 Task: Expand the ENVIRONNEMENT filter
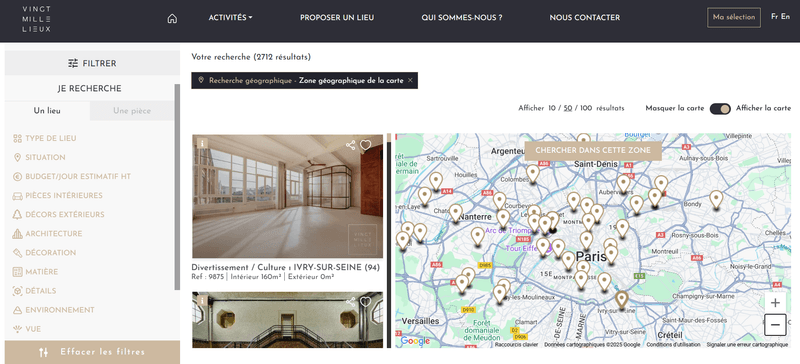(x=53, y=310)
